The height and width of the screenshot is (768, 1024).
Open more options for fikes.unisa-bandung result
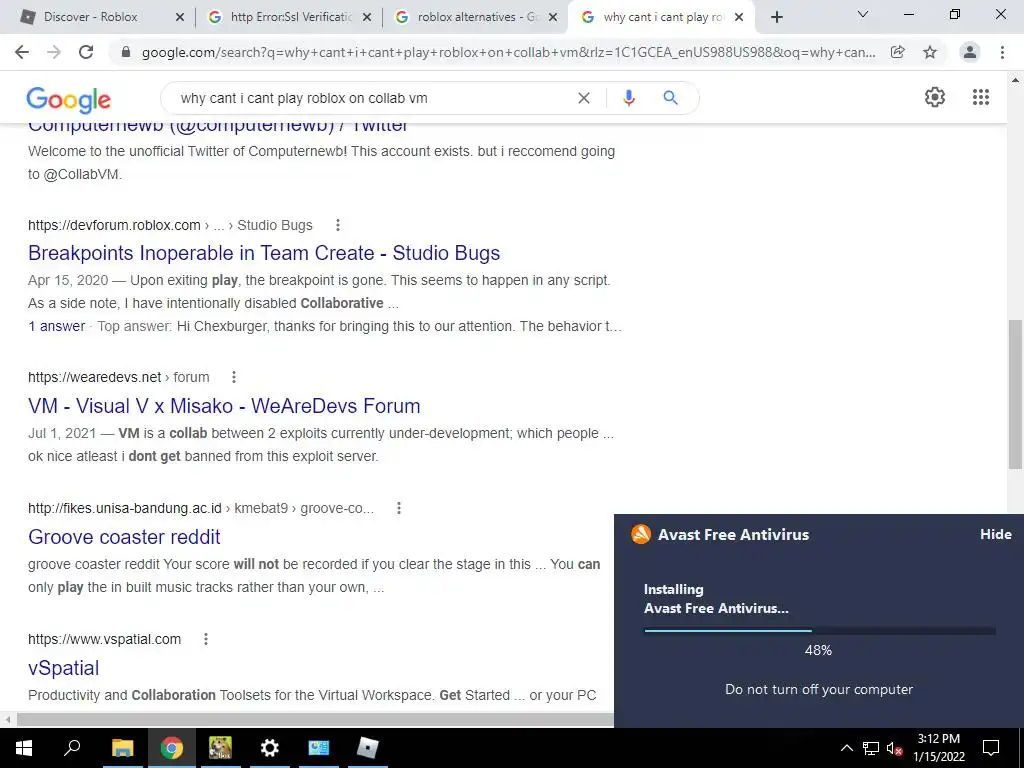pos(399,508)
